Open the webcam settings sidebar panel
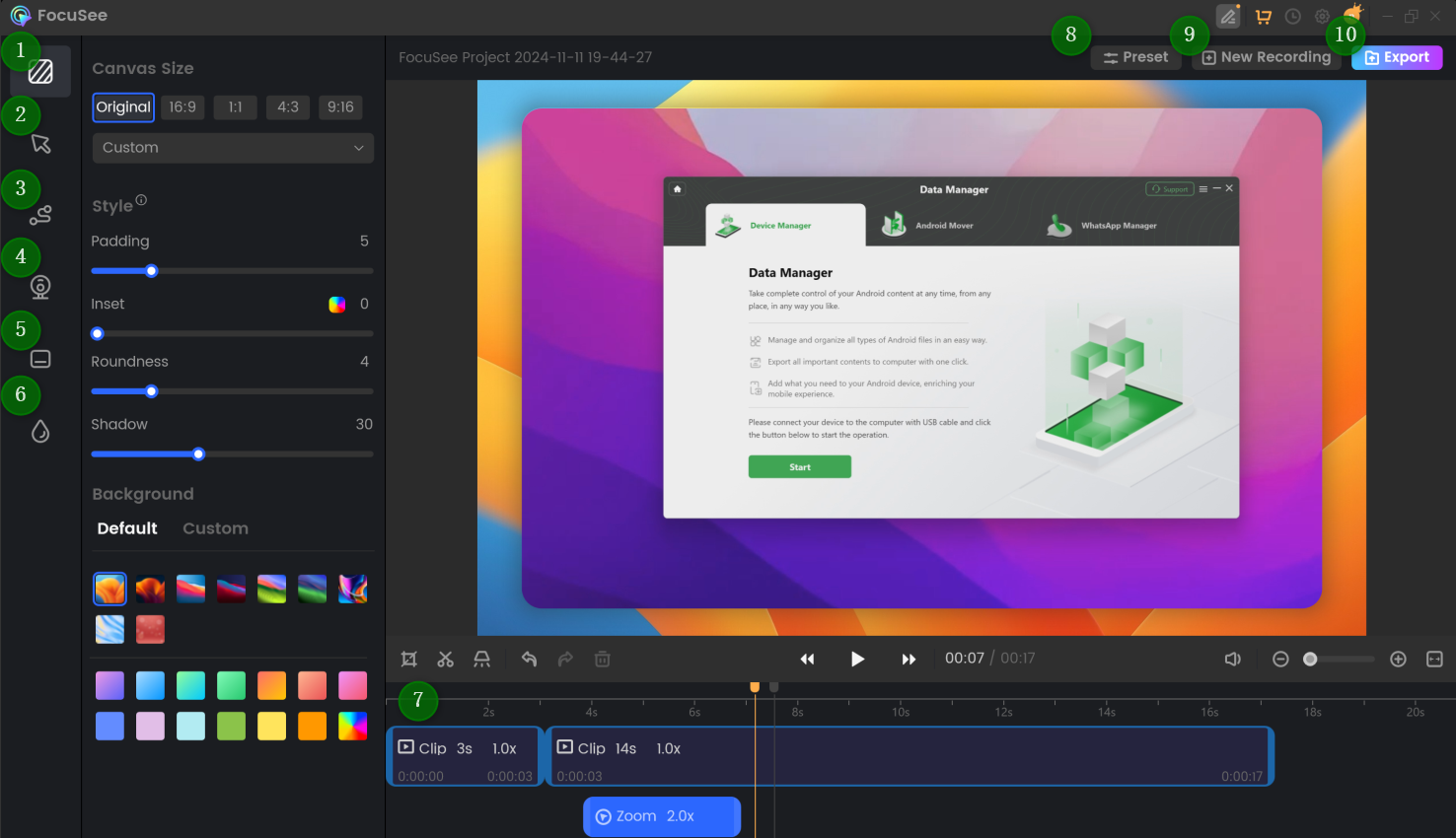Image resolution: width=1456 pixels, height=838 pixels. 40,287
